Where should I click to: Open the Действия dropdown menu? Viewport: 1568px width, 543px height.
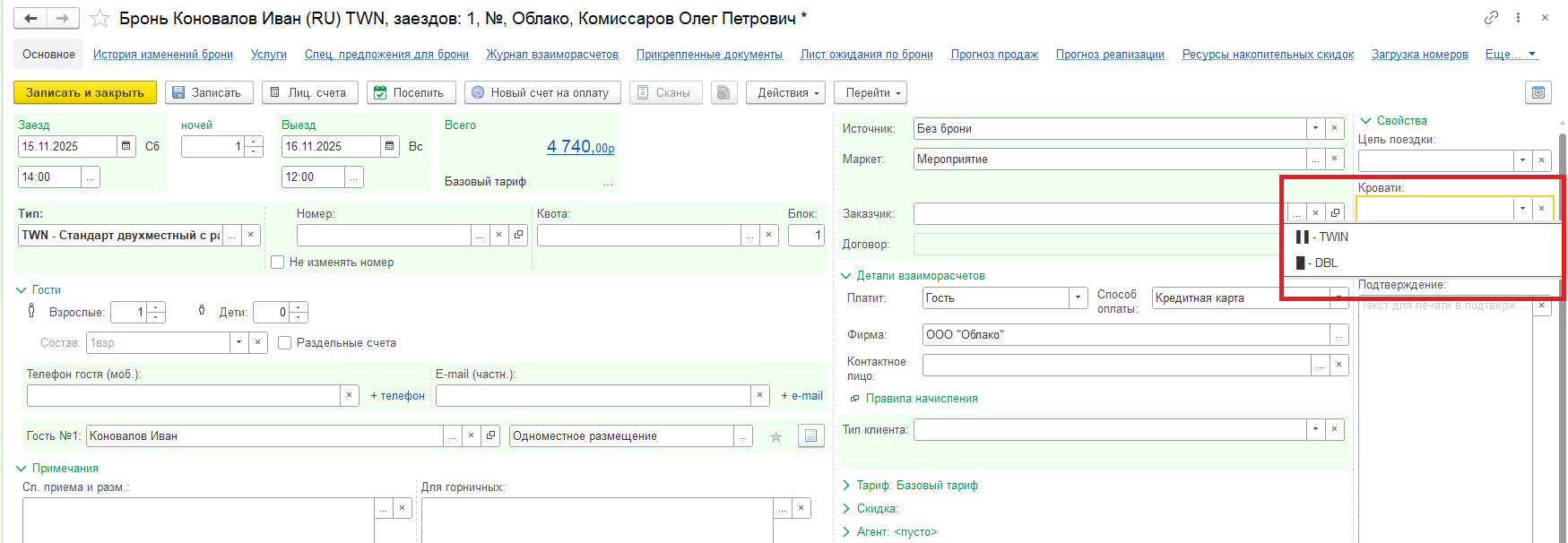[x=788, y=92]
